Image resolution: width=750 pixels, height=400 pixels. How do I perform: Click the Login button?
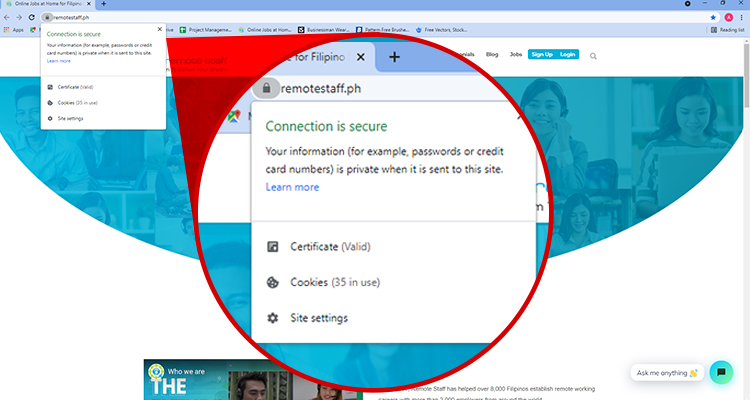[x=568, y=55]
